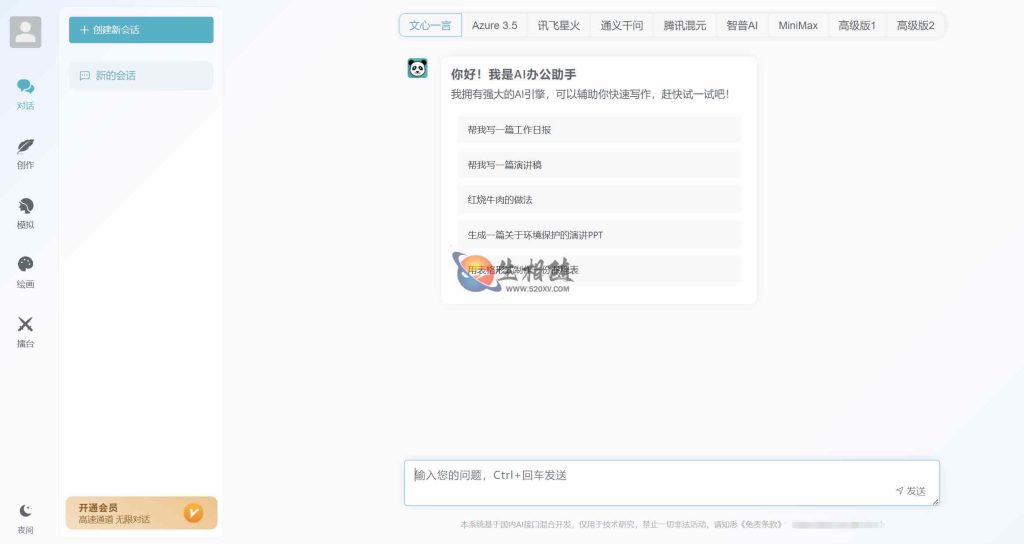Switch to the 讯飞星火 tab
The height and width of the screenshot is (544, 1024).
[558, 25]
